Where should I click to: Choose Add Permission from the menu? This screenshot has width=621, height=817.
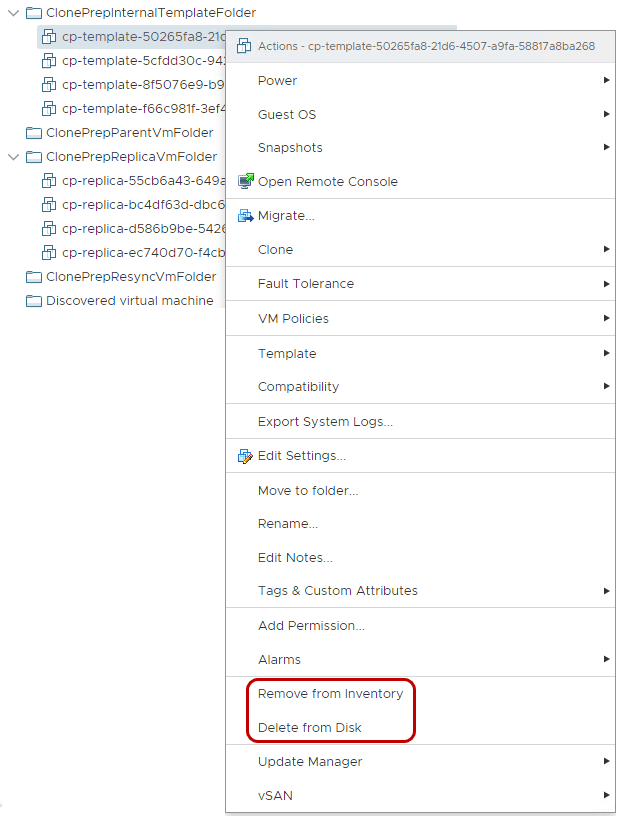pos(311,626)
